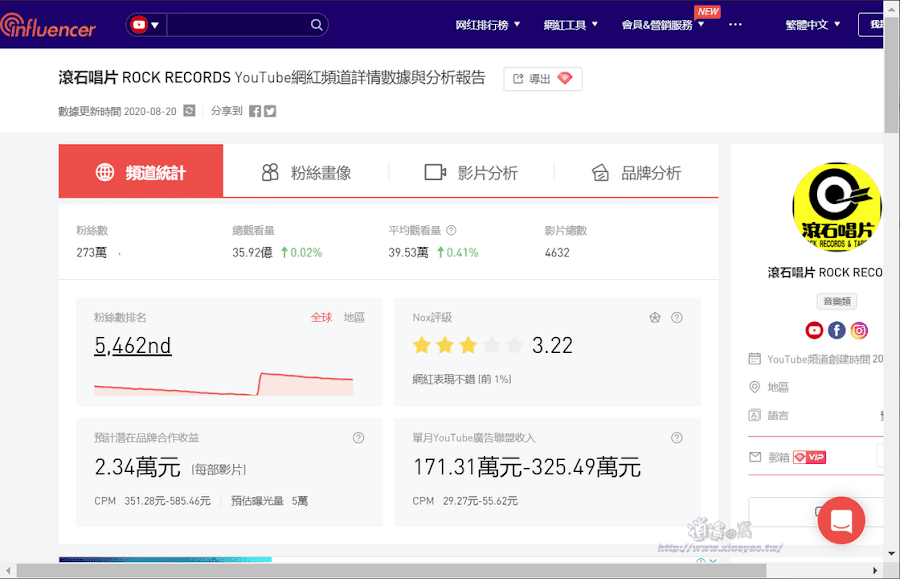Screen dimensions: 900x579
Task: Click the 導出 export button
Action: click(542, 79)
